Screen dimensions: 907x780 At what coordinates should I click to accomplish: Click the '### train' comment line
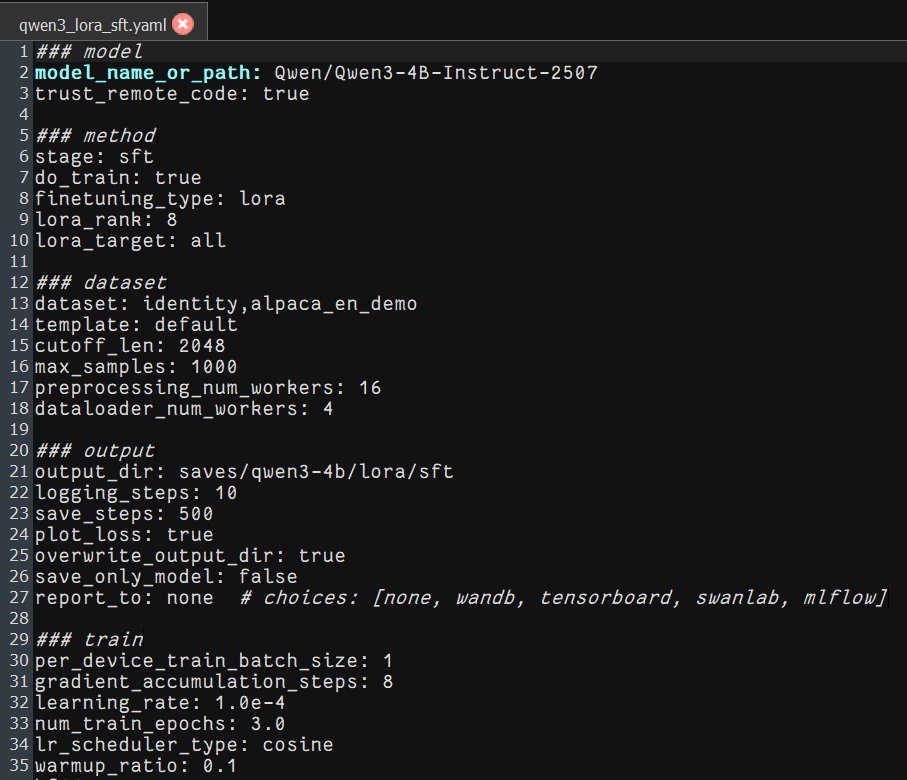[x=90, y=639]
